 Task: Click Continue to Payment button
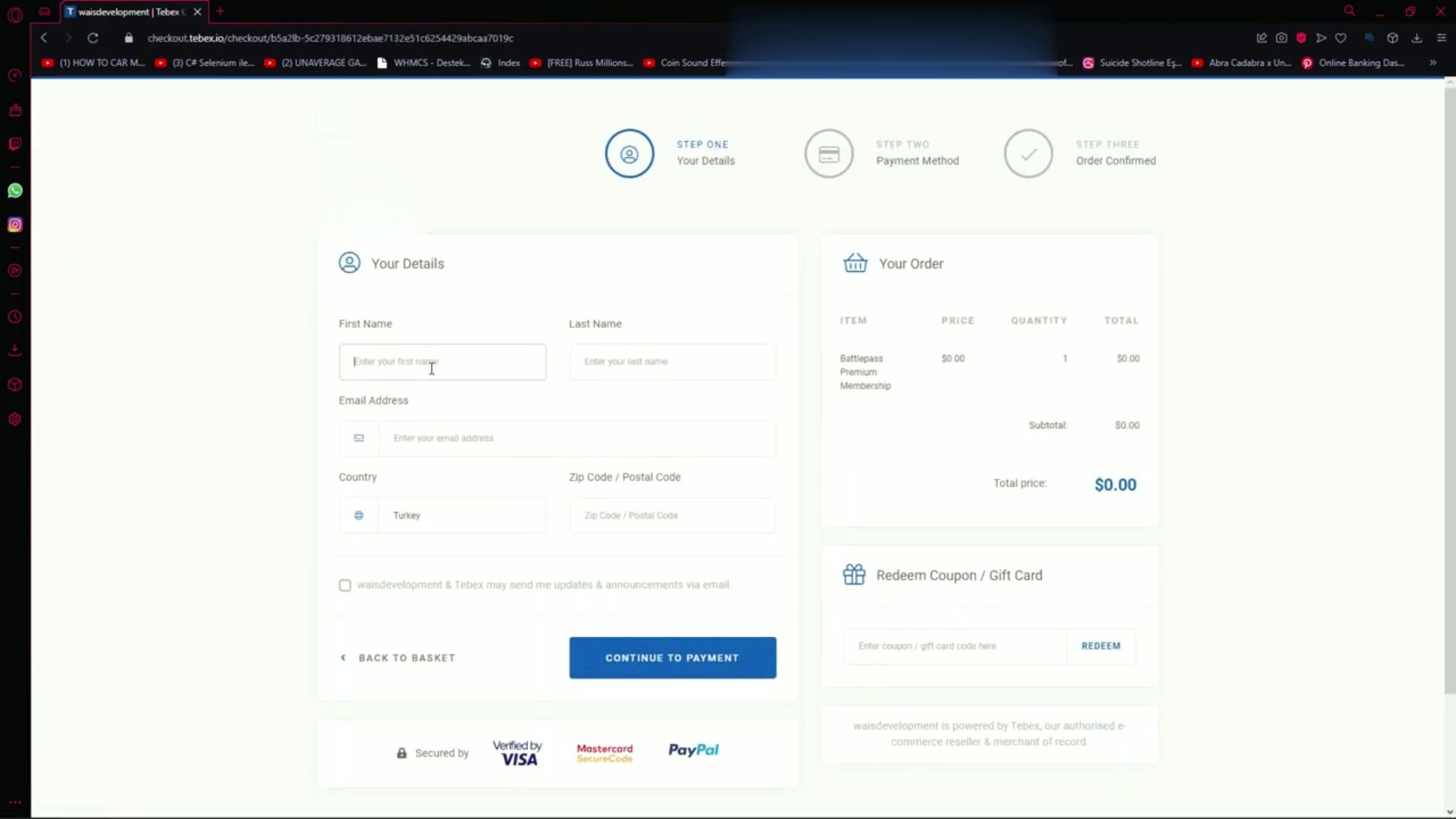point(673,658)
